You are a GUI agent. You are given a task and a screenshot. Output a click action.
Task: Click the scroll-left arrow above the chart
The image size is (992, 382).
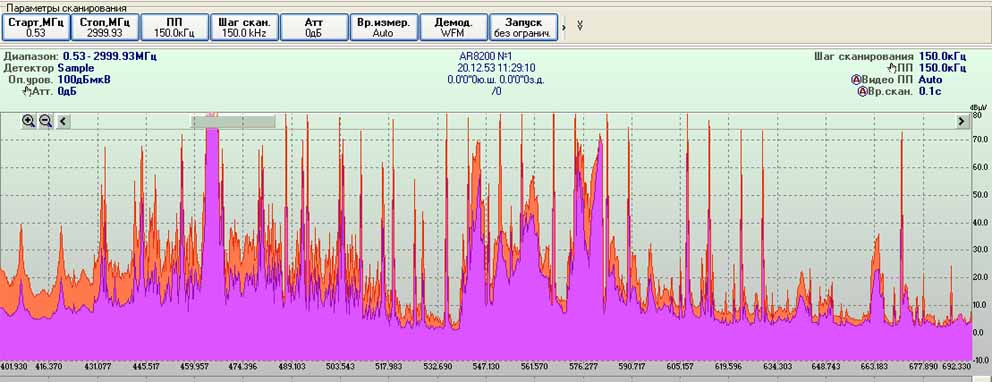[x=64, y=121]
